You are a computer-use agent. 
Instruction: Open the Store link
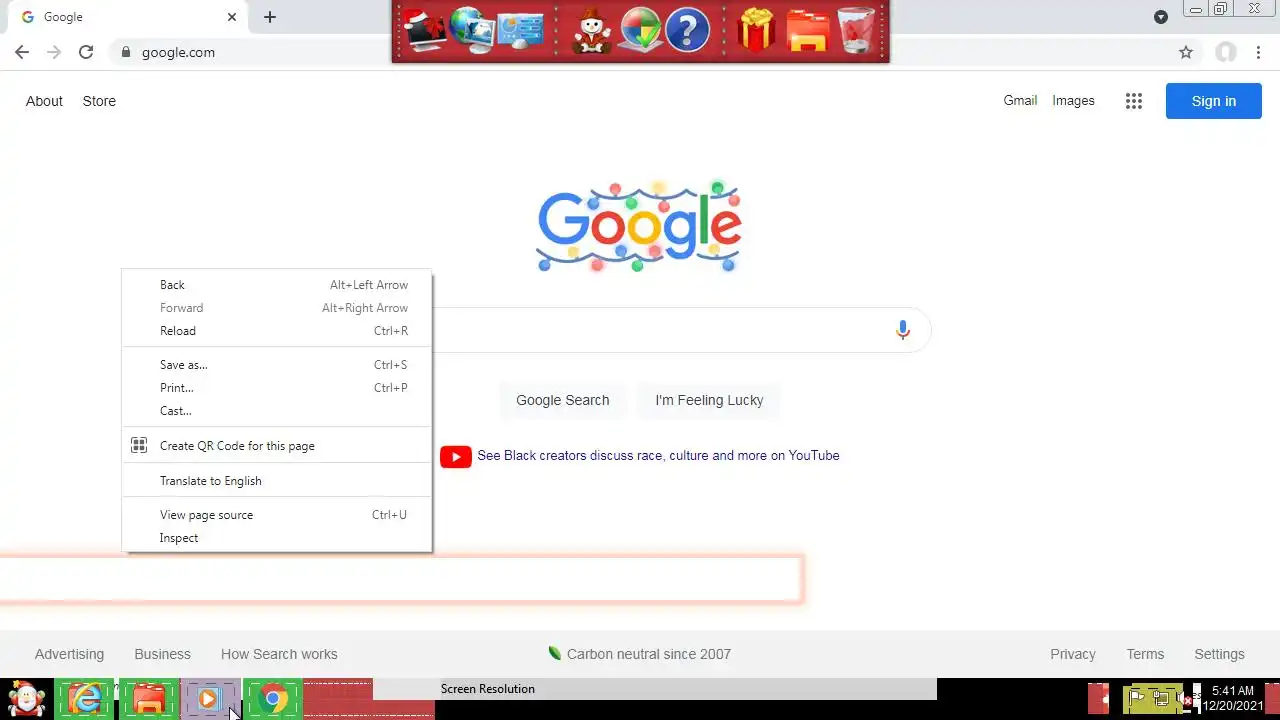[99, 101]
